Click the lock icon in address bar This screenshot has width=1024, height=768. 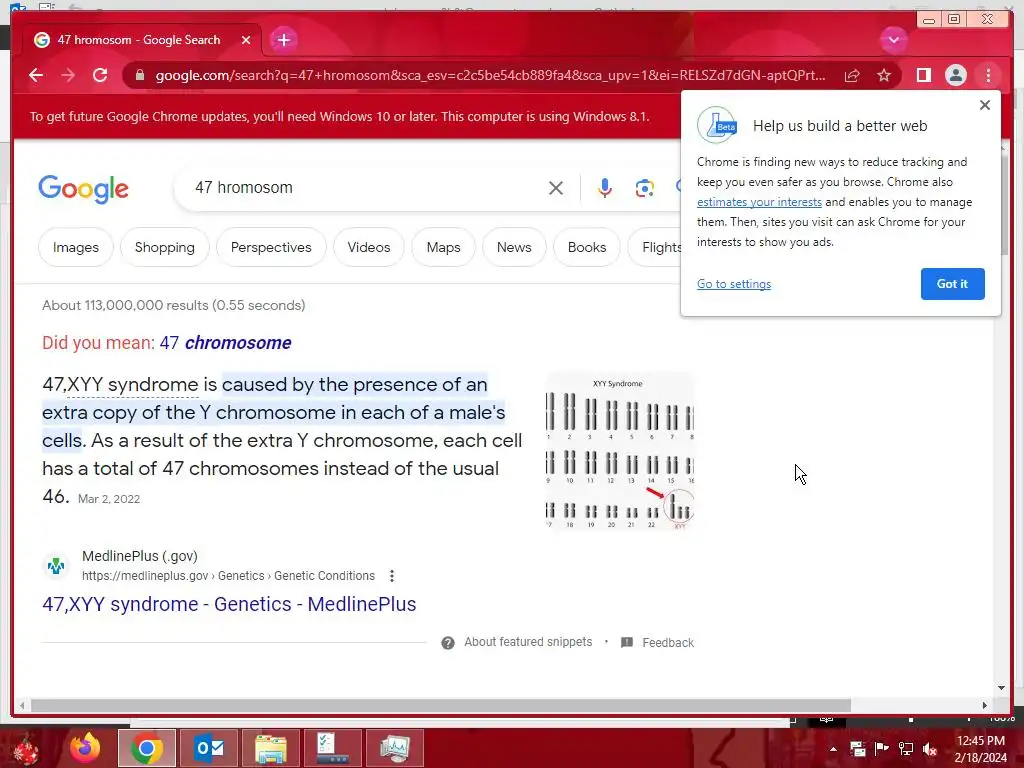tap(139, 76)
